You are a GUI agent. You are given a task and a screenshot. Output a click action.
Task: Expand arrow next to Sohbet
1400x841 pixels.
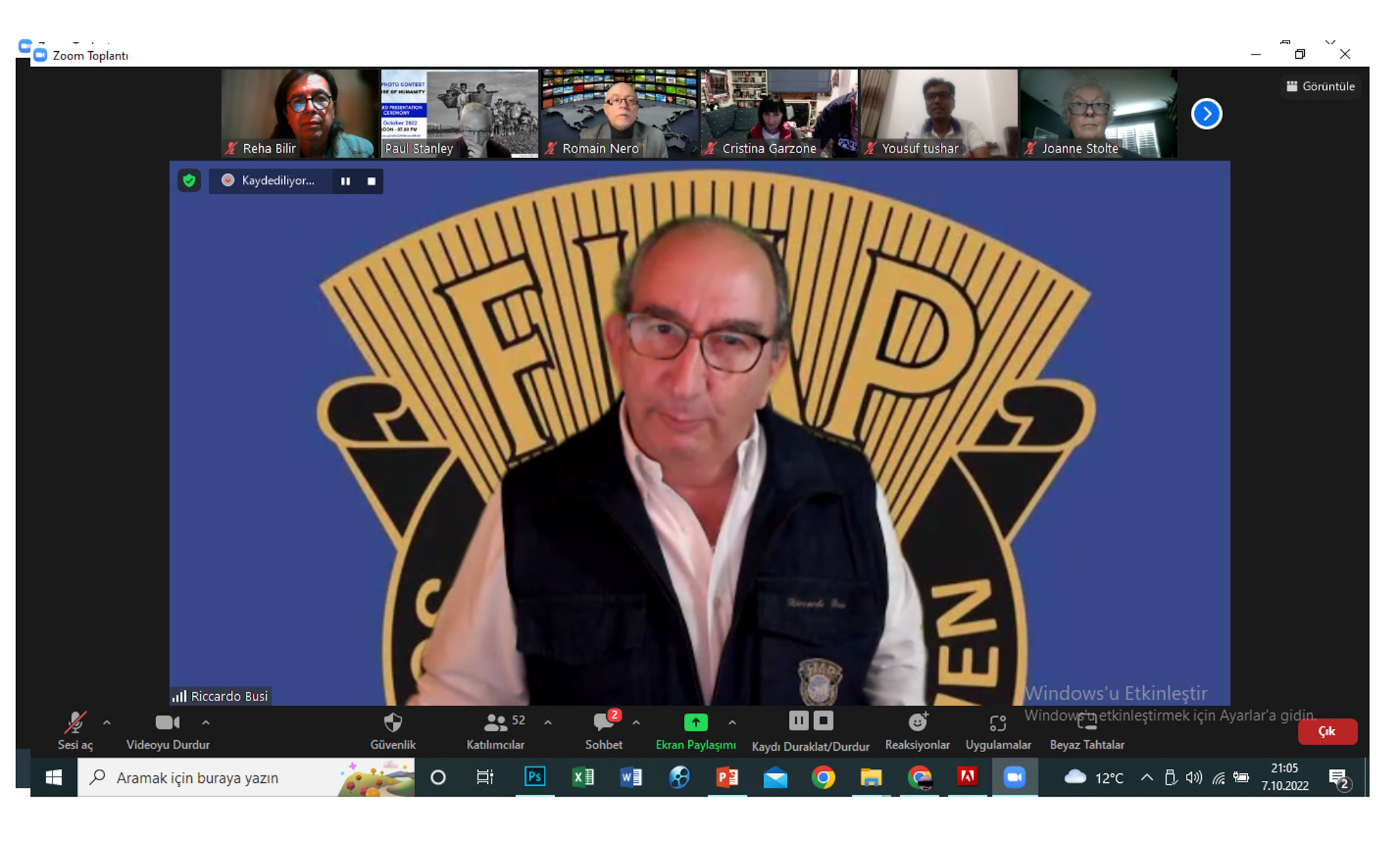[636, 723]
